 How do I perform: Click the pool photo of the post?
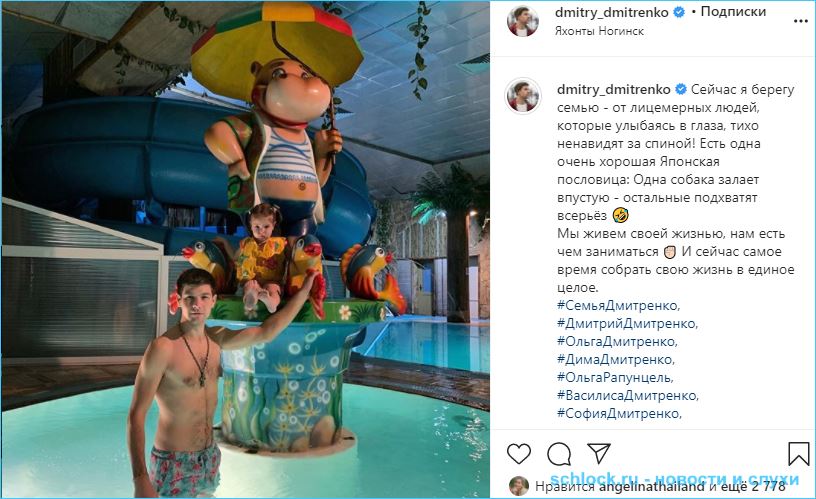245,249
